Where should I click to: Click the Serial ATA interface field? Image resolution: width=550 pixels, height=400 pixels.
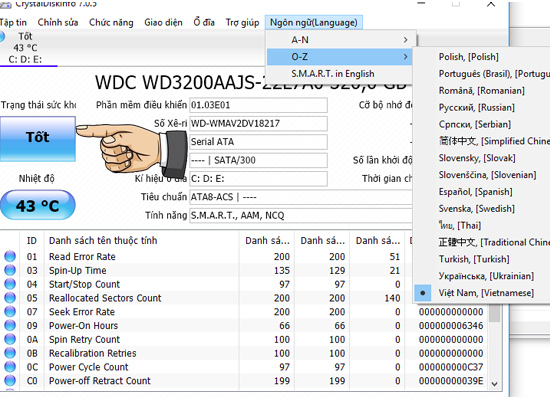259,142
